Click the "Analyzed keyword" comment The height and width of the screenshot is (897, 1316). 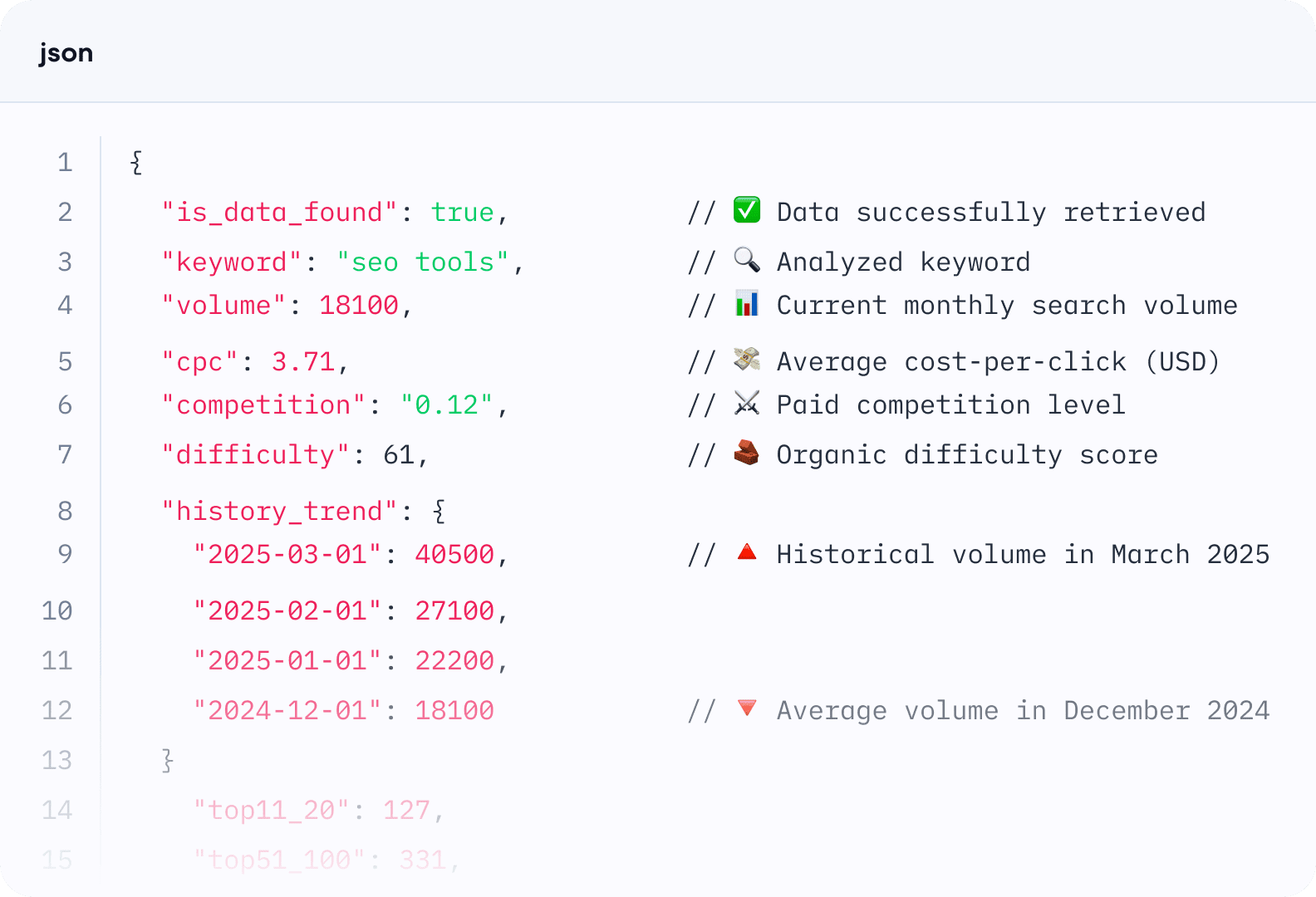903,262
